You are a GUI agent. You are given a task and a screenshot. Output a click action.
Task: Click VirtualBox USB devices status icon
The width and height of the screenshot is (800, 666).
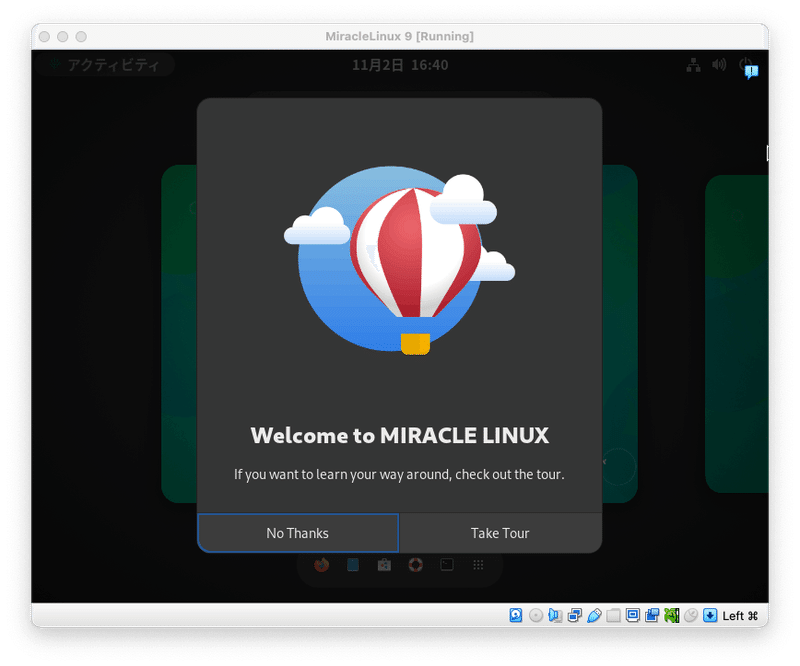[x=594, y=615]
